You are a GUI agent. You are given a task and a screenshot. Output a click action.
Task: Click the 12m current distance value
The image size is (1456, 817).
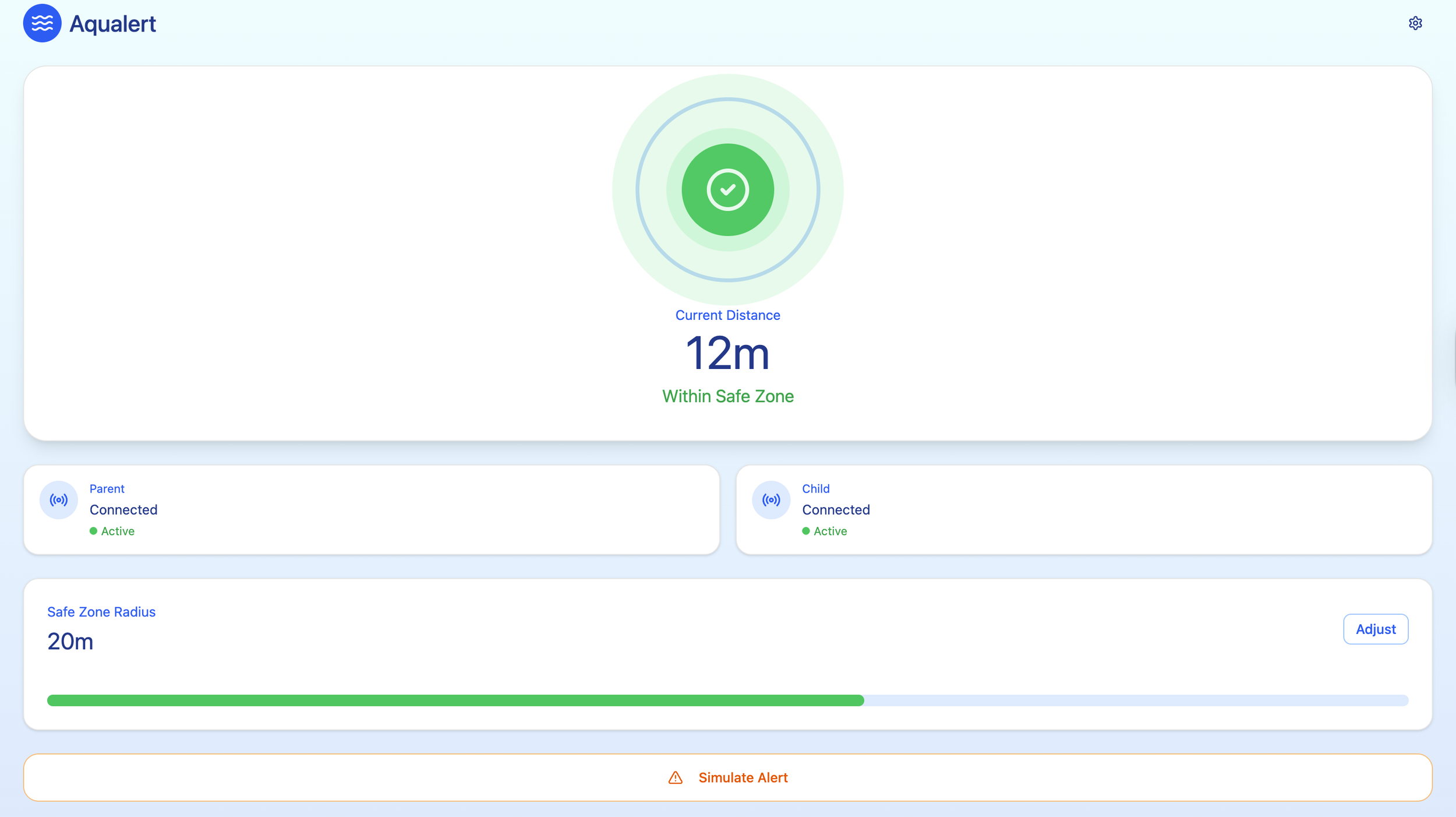pyautogui.click(x=727, y=353)
